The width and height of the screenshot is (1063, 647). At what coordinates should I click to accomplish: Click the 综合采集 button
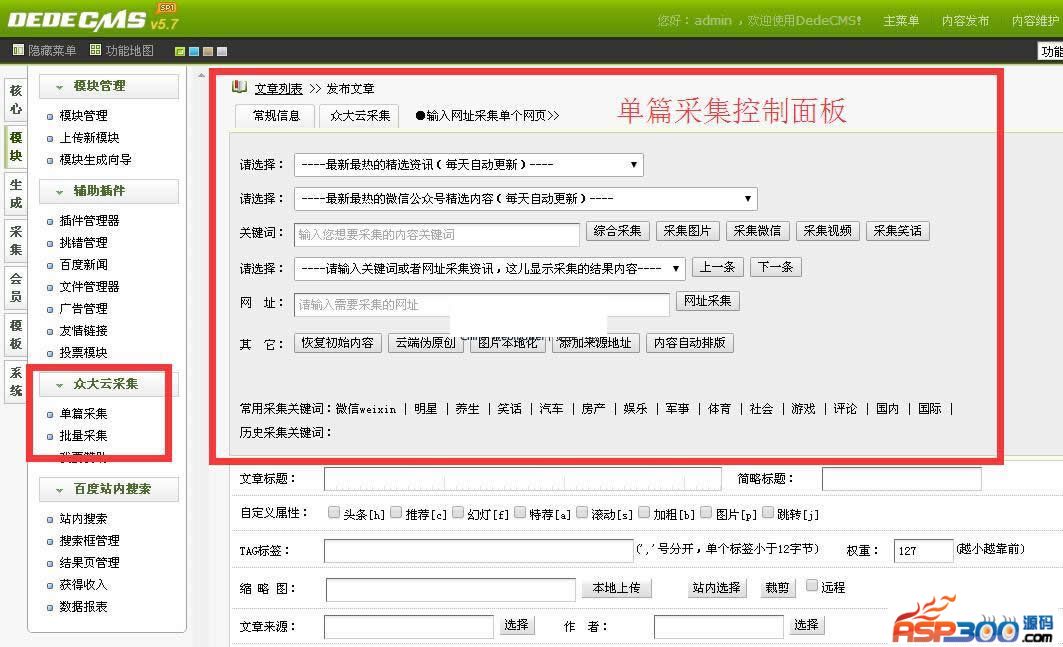point(617,231)
